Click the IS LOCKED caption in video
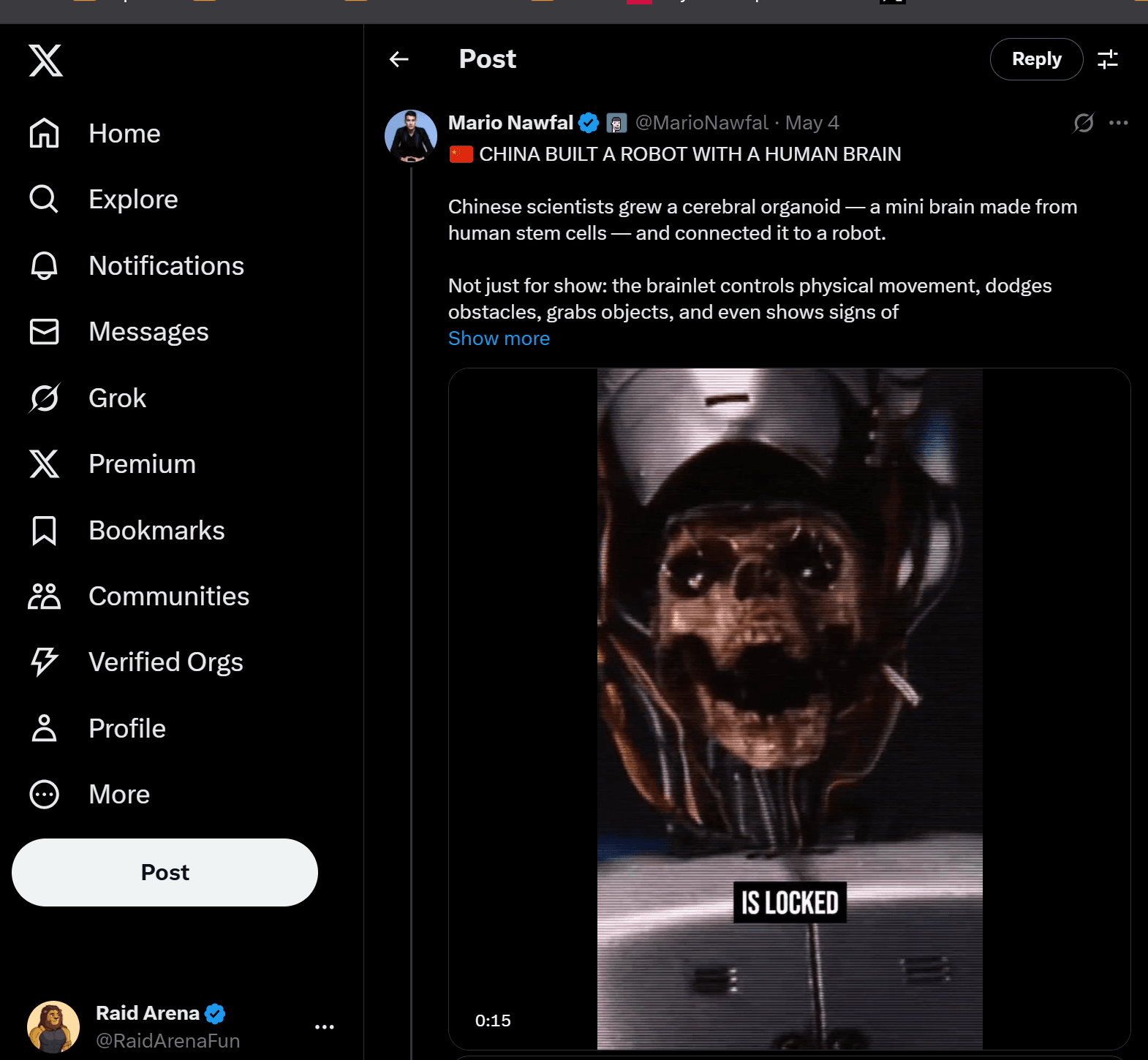 (790, 903)
